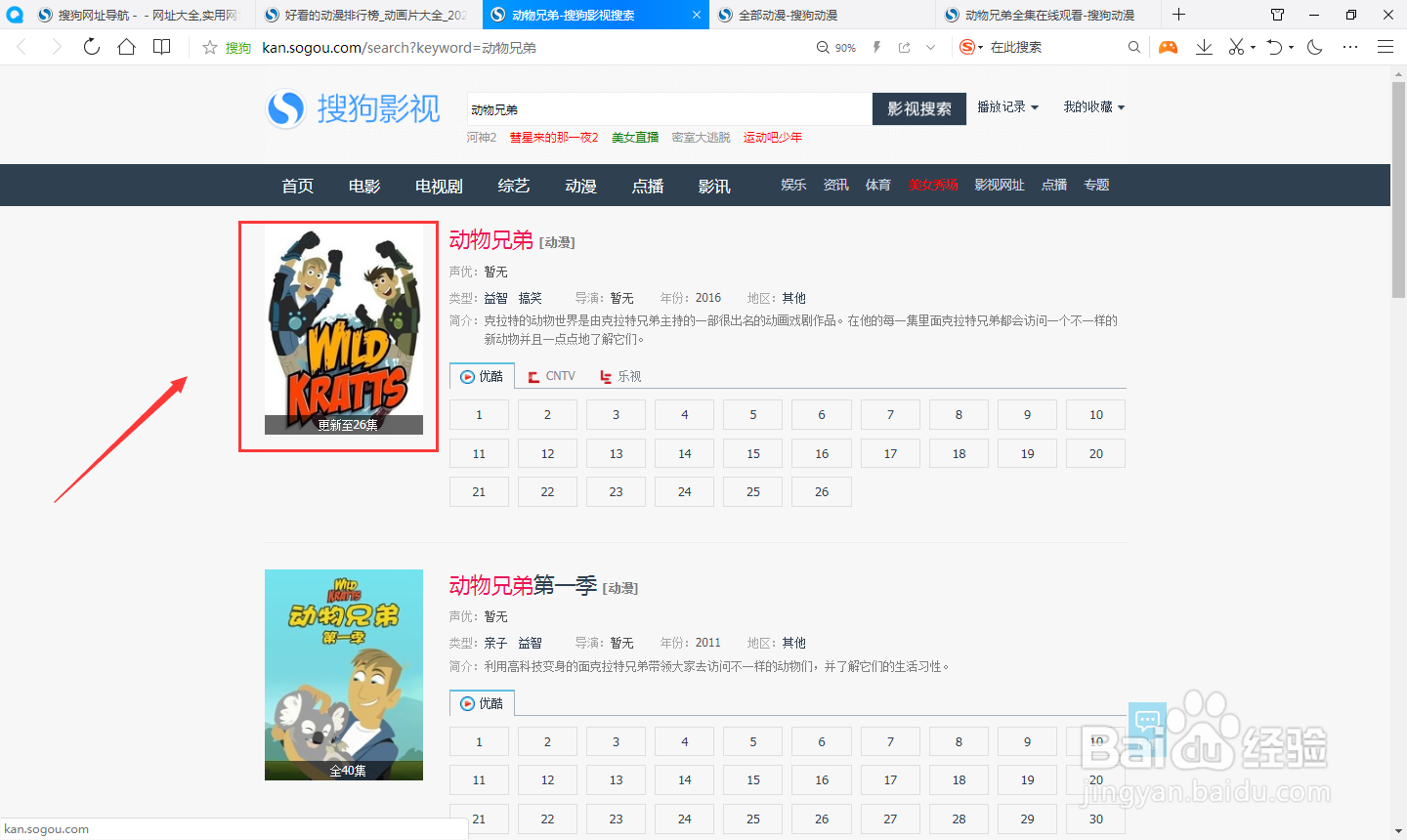Screen dimensions: 1407x840
Task: Click the toolbar search magnifier icon
Action: tap(1133, 47)
